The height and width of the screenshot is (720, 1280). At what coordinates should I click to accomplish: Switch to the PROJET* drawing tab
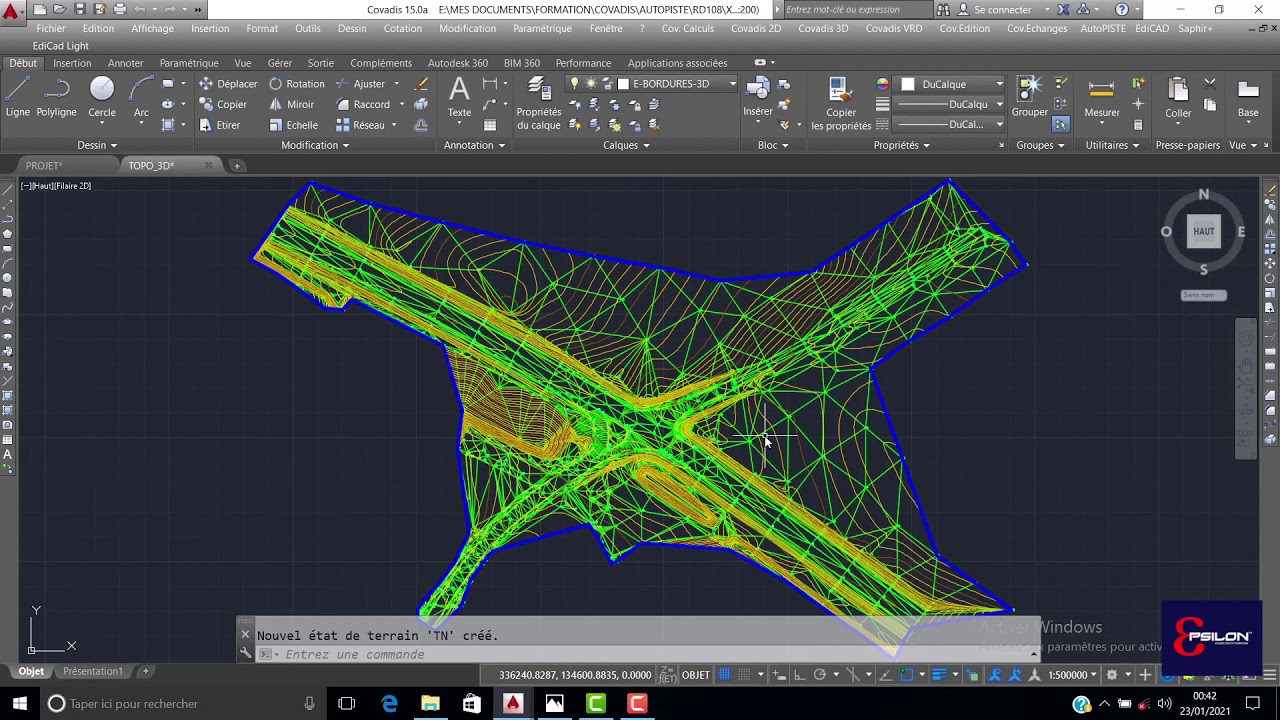tap(44, 165)
